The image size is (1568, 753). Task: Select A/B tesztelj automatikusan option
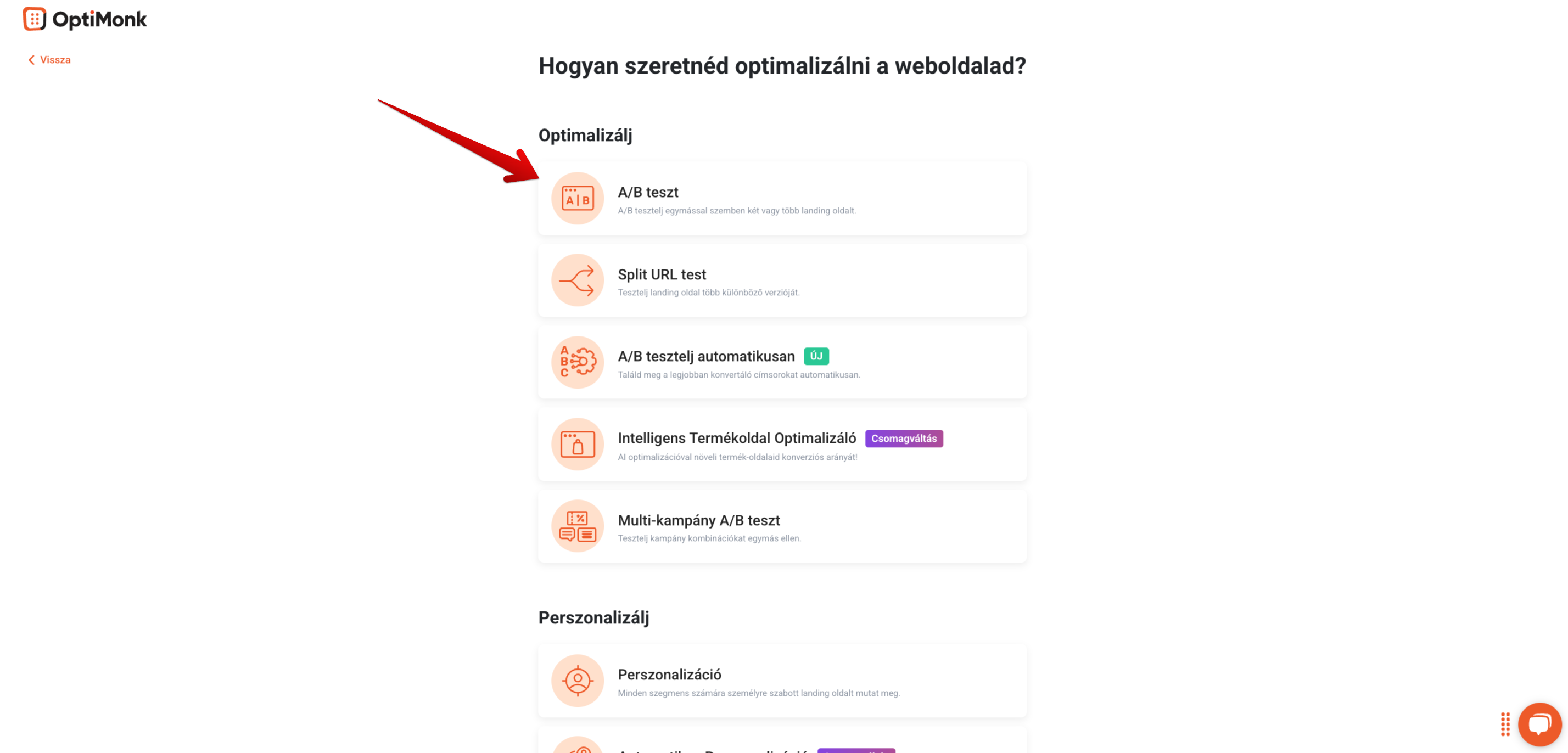point(782,362)
